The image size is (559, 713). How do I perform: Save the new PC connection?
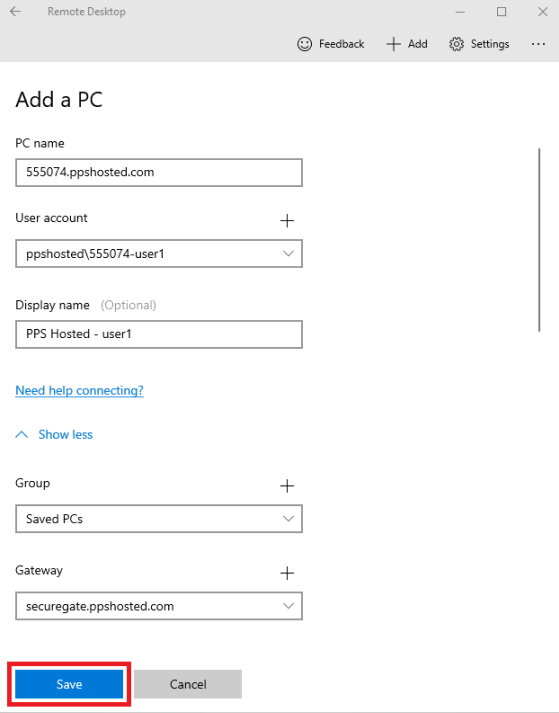(x=69, y=684)
